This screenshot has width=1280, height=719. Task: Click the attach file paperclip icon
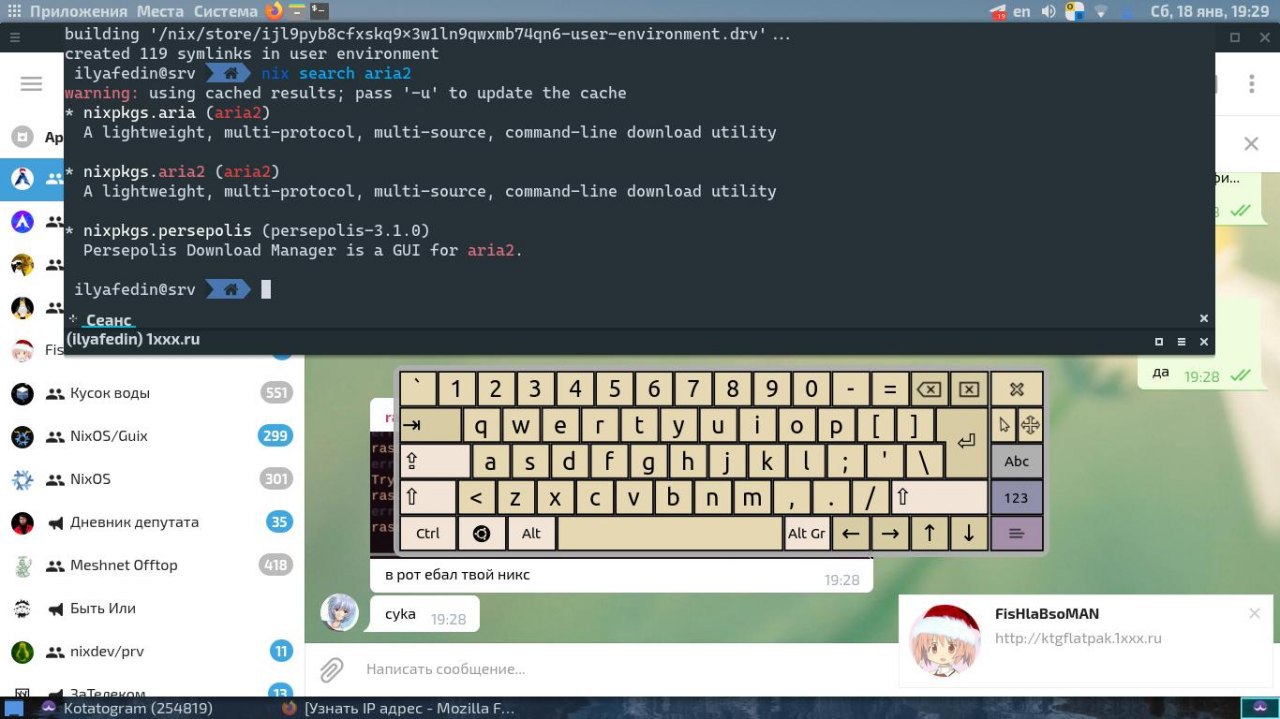pos(331,669)
